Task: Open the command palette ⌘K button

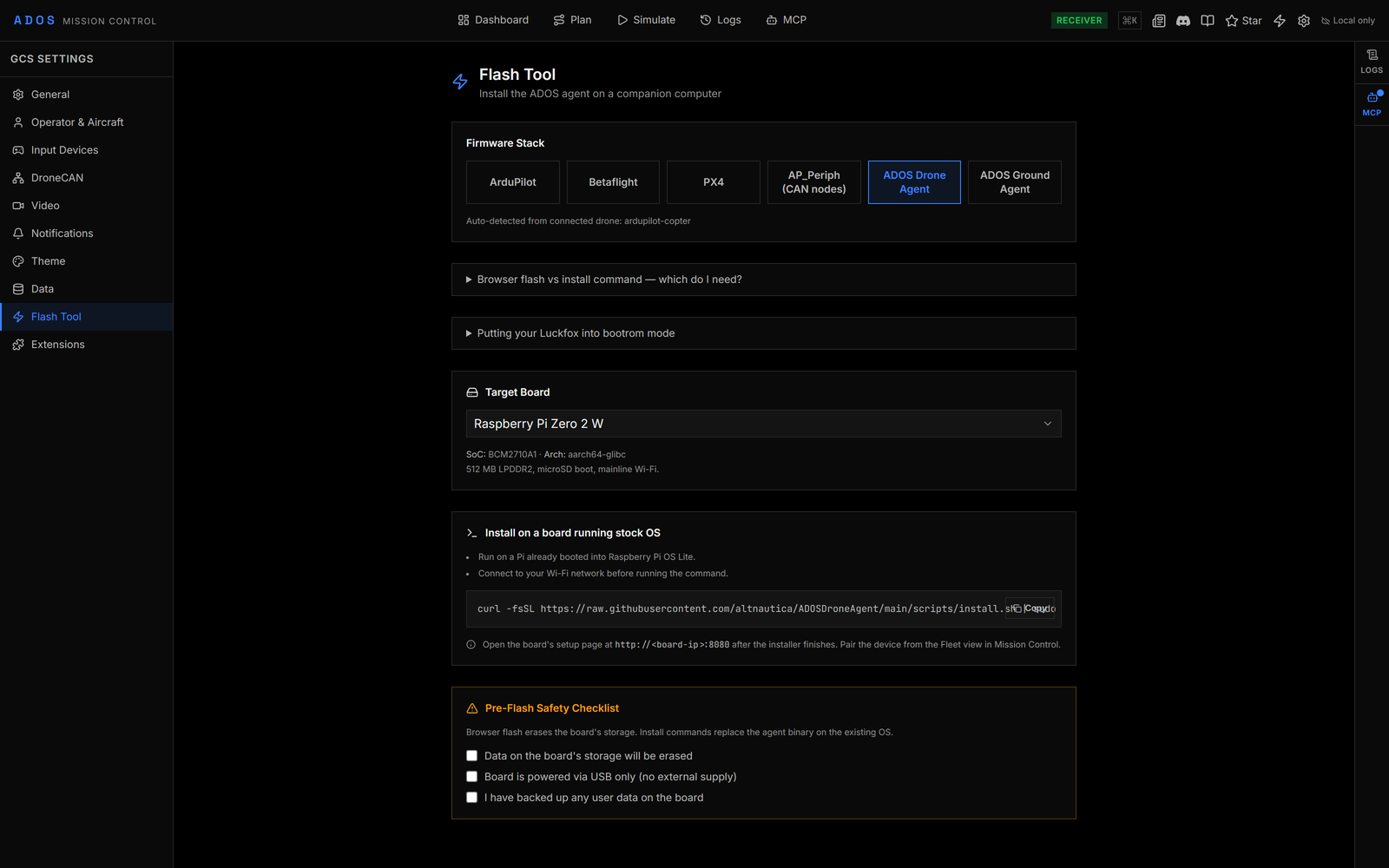Action: point(1129,20)
